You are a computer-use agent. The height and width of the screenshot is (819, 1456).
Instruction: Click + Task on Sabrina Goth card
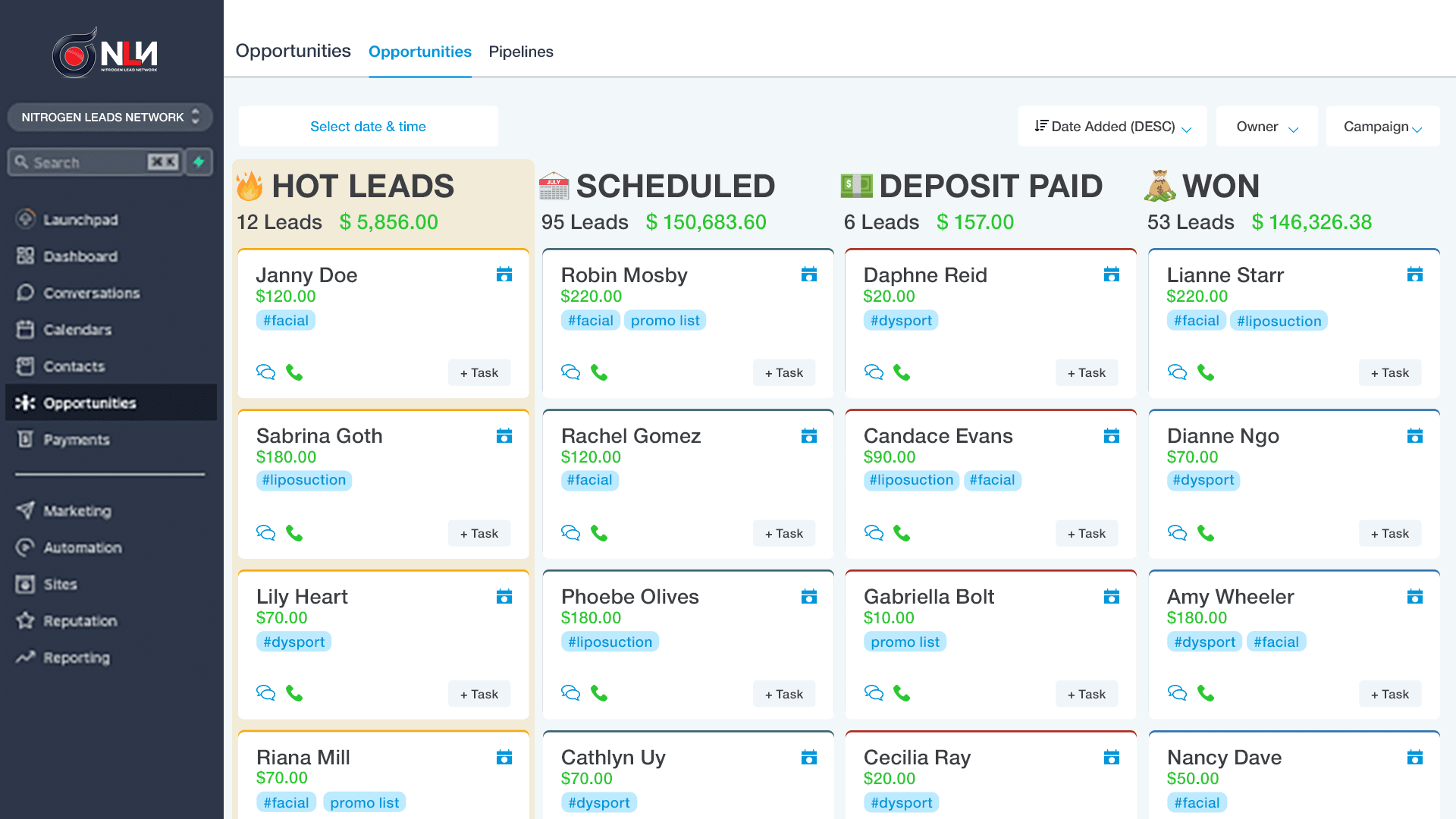pos(479,533)
